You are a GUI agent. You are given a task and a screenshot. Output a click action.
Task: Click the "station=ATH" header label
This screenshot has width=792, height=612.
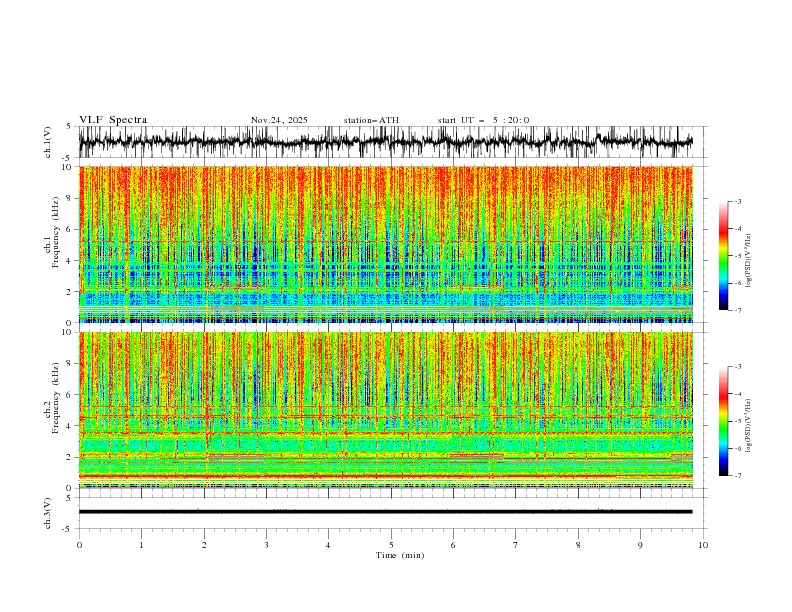tap(371, 120)
